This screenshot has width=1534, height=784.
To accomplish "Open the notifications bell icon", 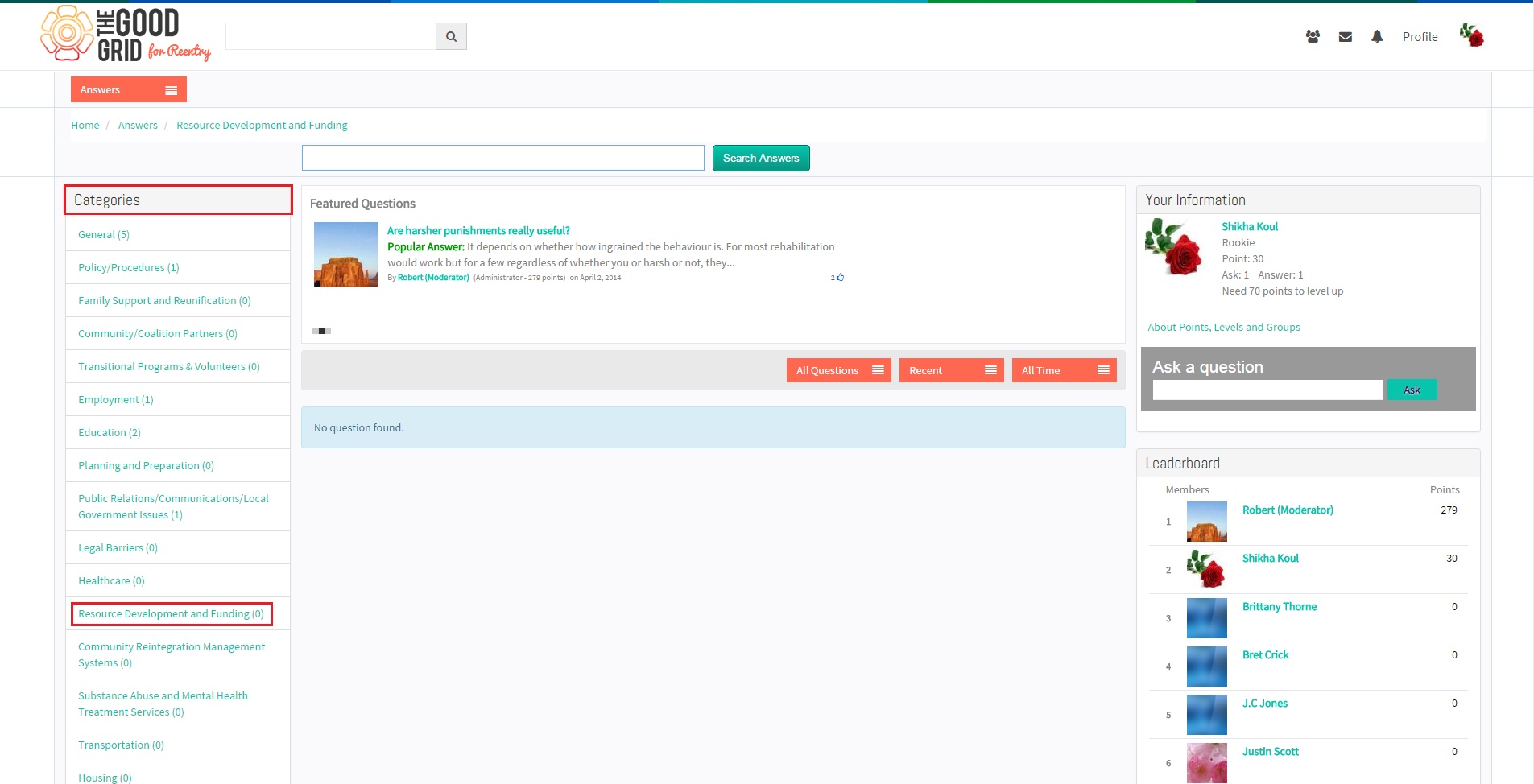I will pos(1377,36).
